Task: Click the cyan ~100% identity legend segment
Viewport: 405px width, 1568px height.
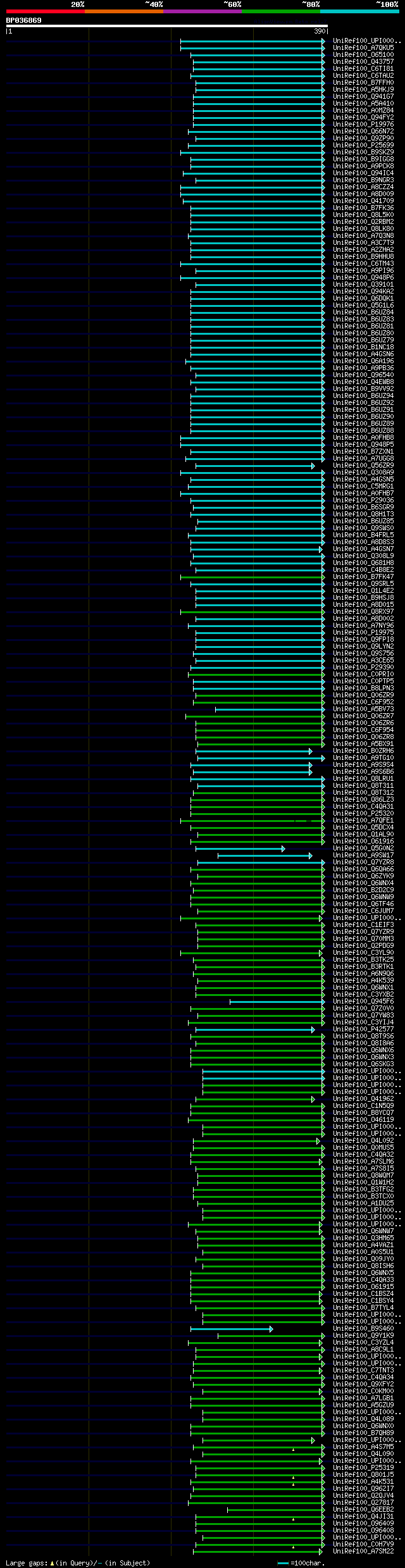Action: coord(359,11)
